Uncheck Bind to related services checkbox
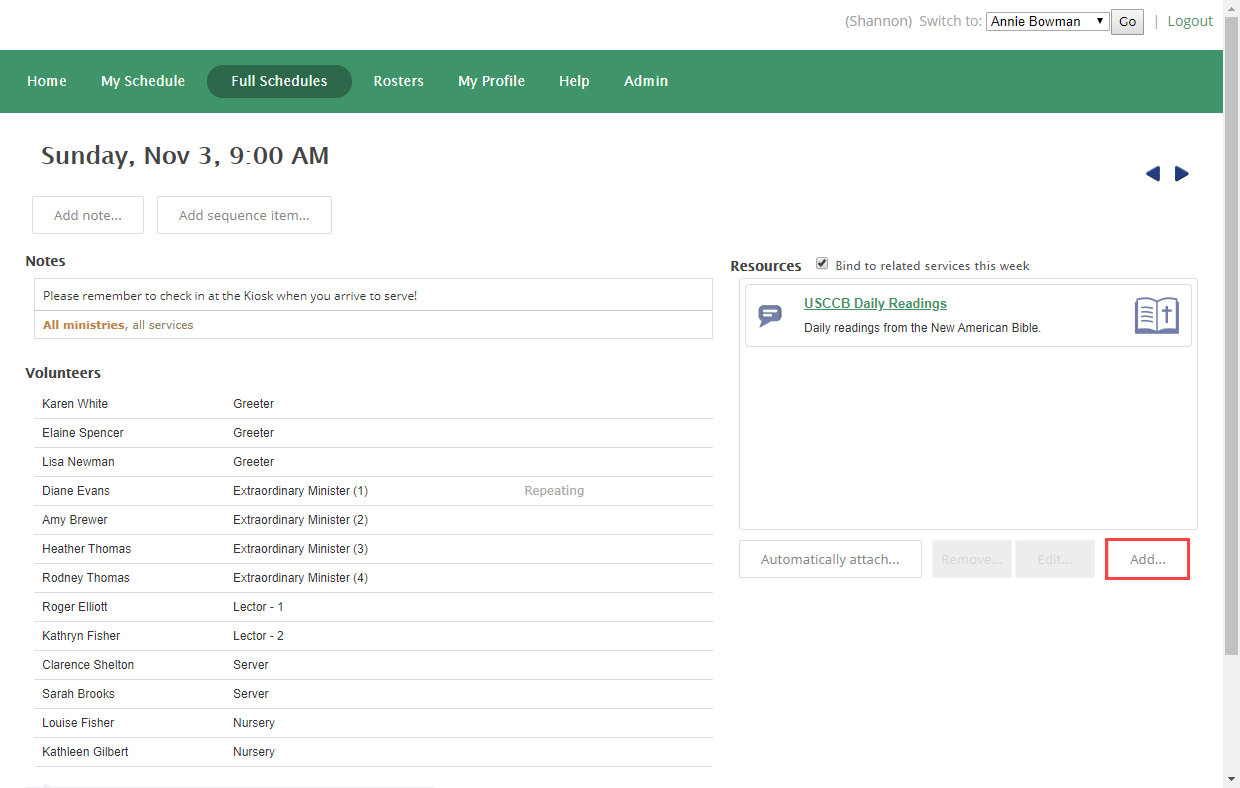Screen dimensions: 1240x788 click(822, 264)
